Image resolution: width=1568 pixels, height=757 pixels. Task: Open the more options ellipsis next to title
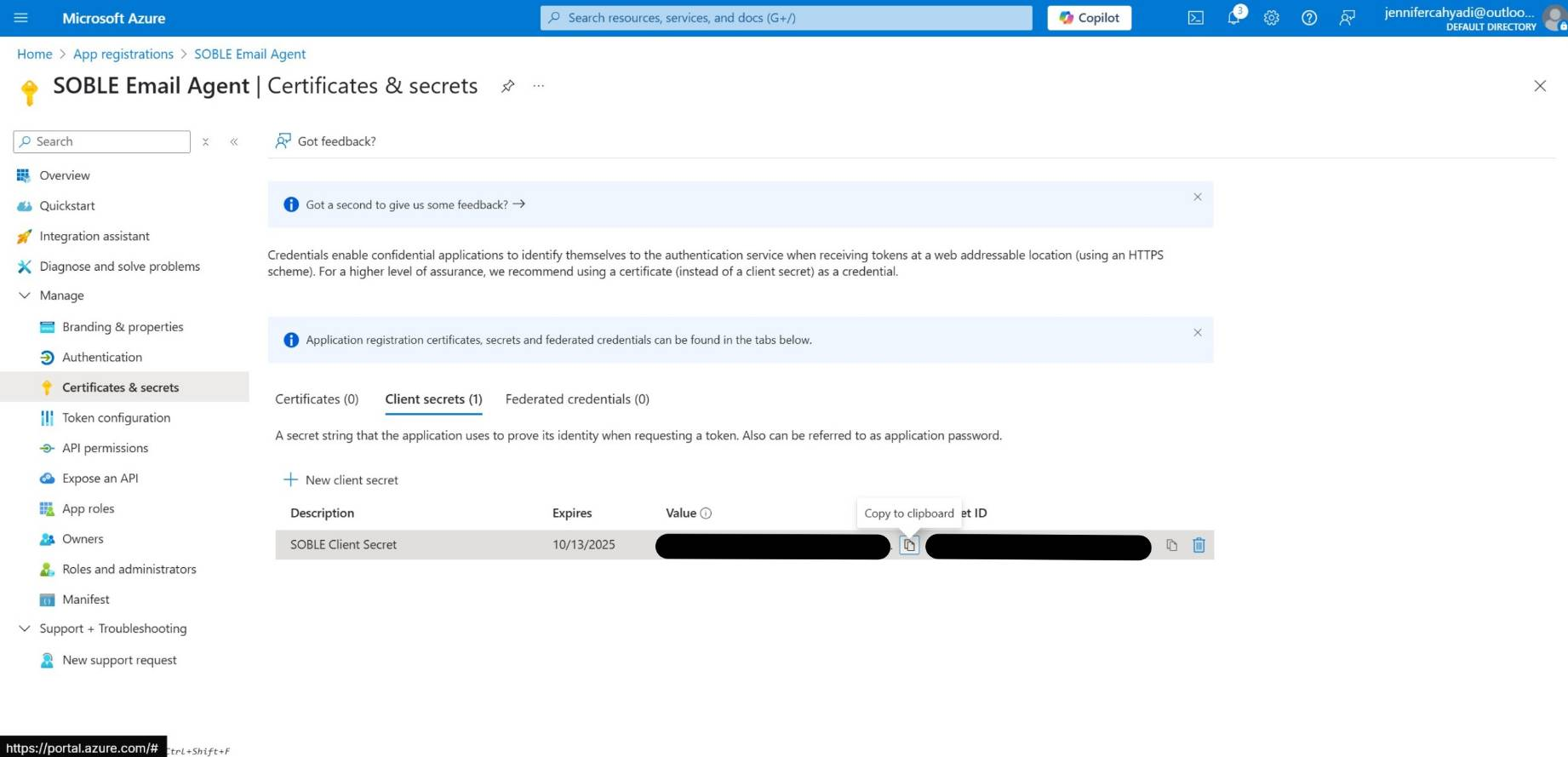click(539, 86)
